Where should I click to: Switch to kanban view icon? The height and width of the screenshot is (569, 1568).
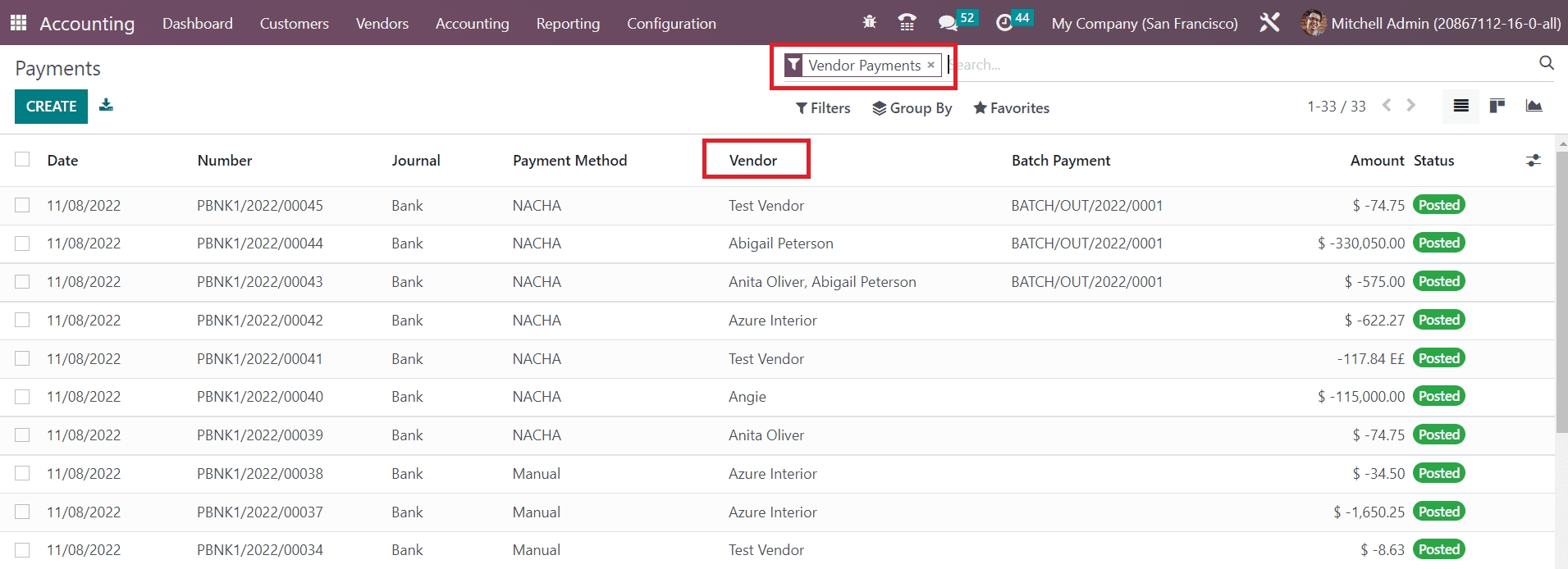coord(1497,106)
